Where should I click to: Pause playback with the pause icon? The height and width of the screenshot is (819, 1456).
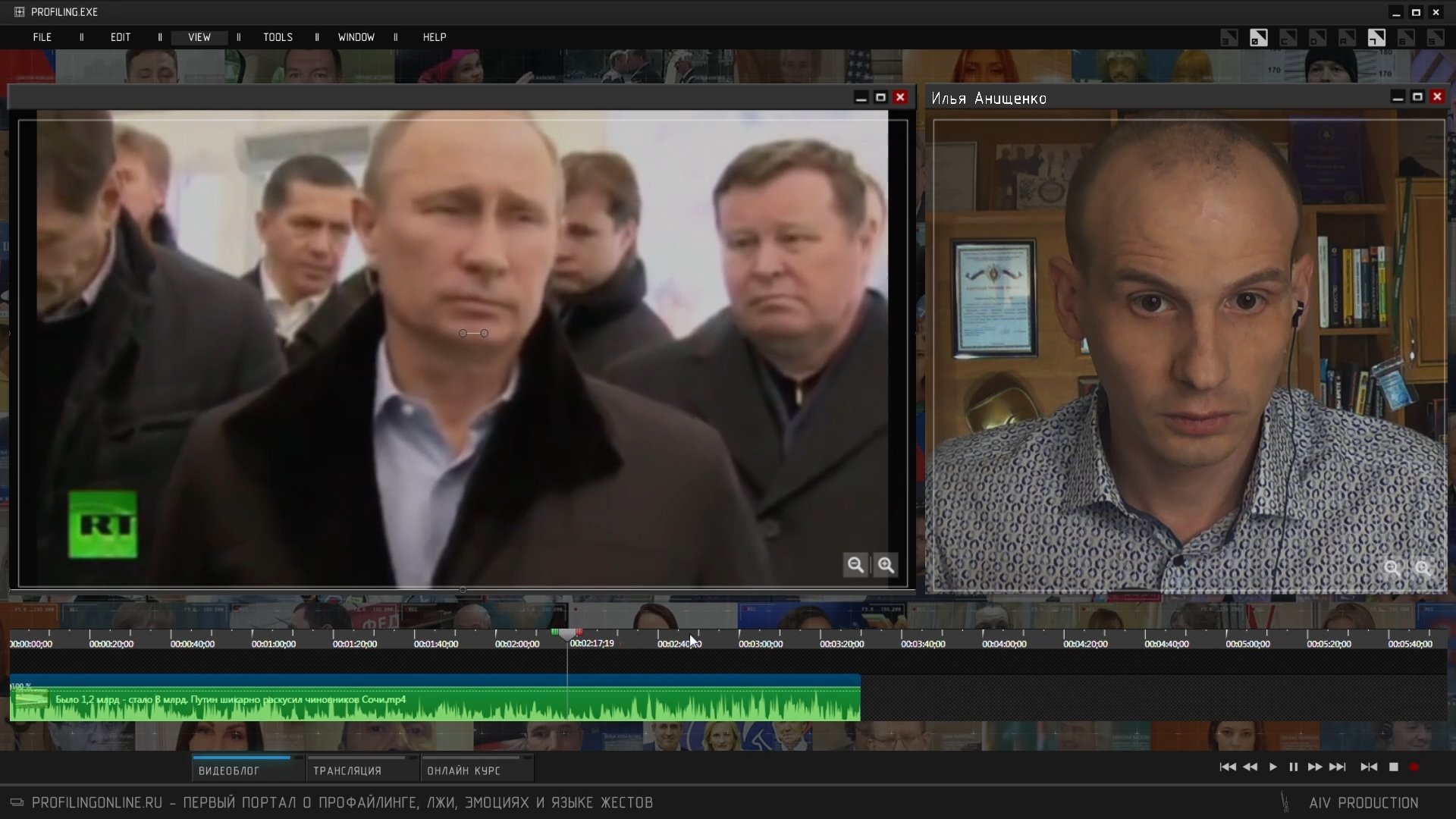pyautogui.click(x=1293, y=767)
